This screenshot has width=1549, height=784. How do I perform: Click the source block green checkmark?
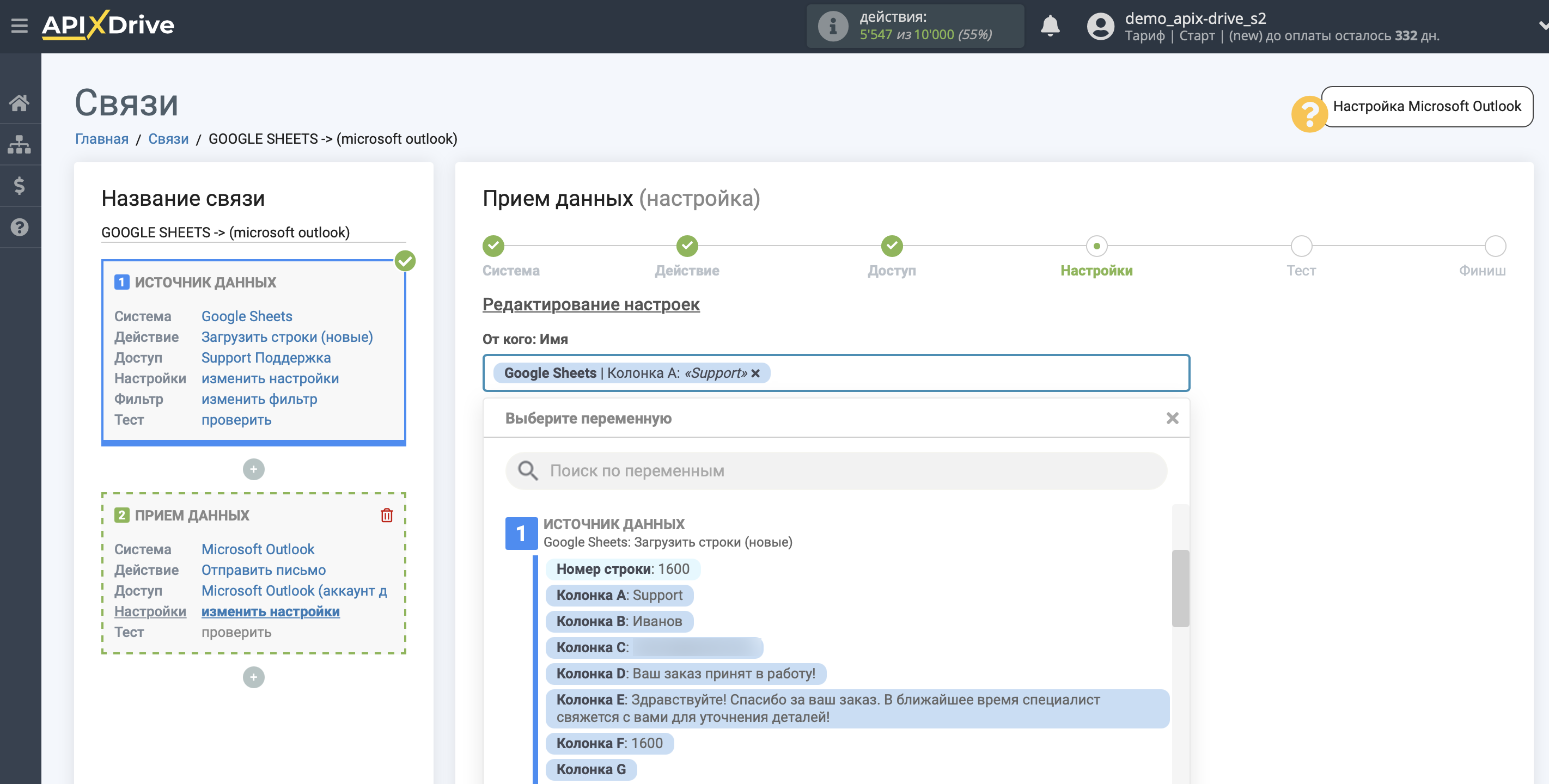405,261
